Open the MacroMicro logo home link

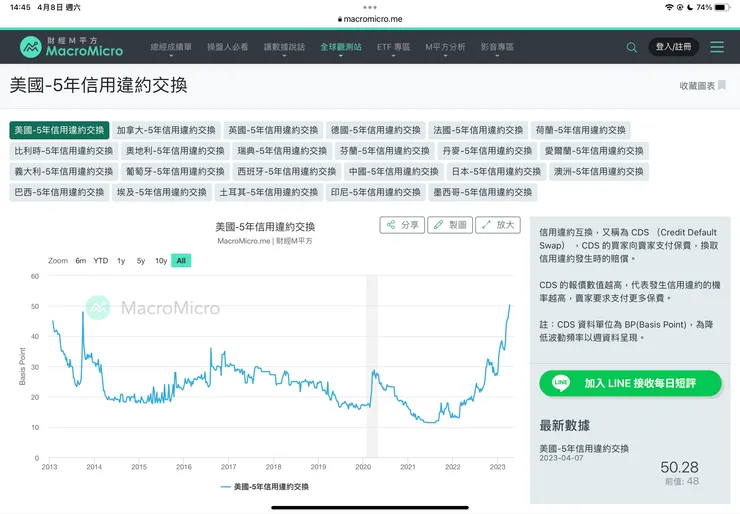pyautogui.click(x=71, y=47)
